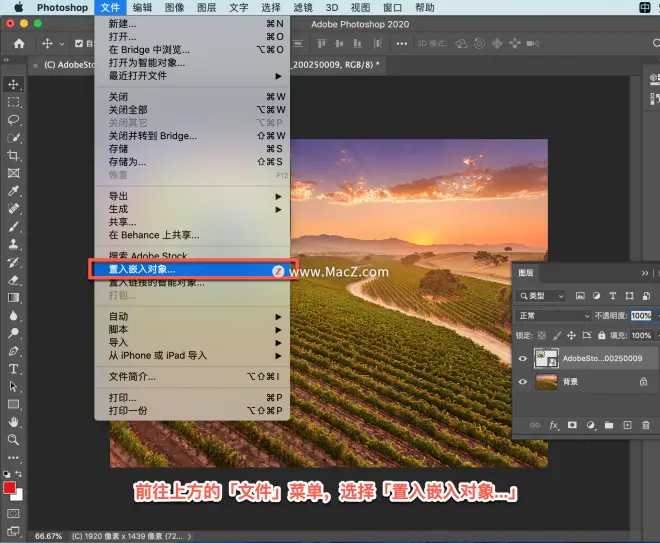Select the History Brush tool
660x543 pixels.
tap(13, 262)
